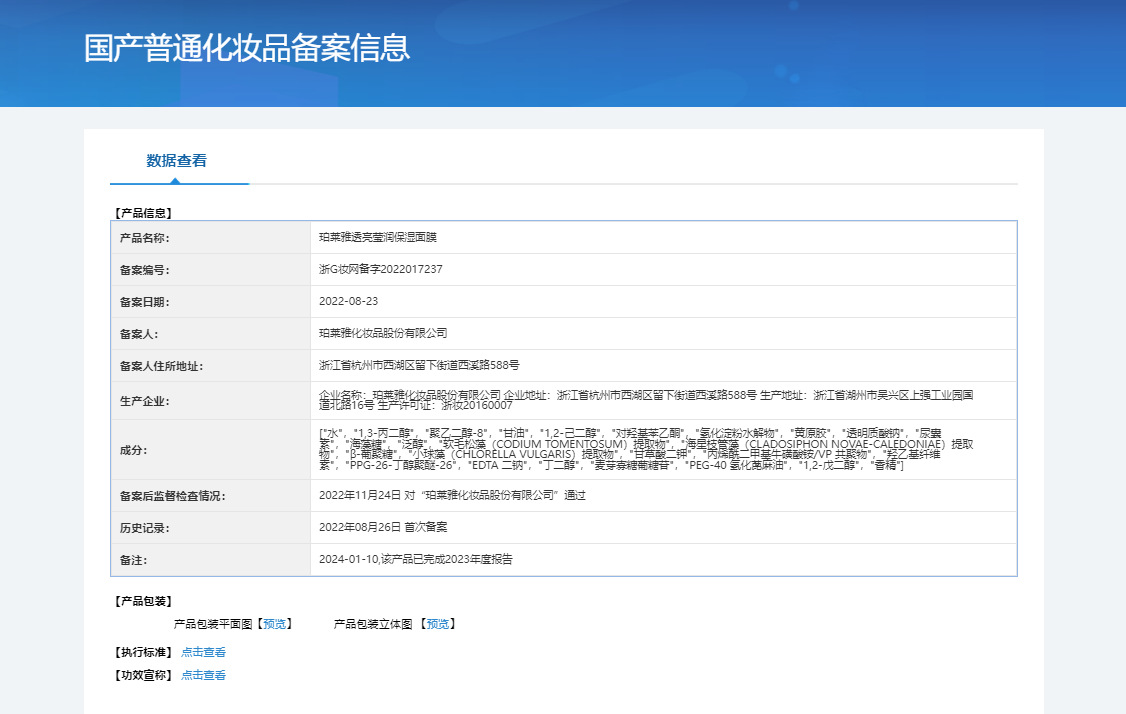1126x714 pixels.
Task: Click the 备注 row label
Action: 133,560
